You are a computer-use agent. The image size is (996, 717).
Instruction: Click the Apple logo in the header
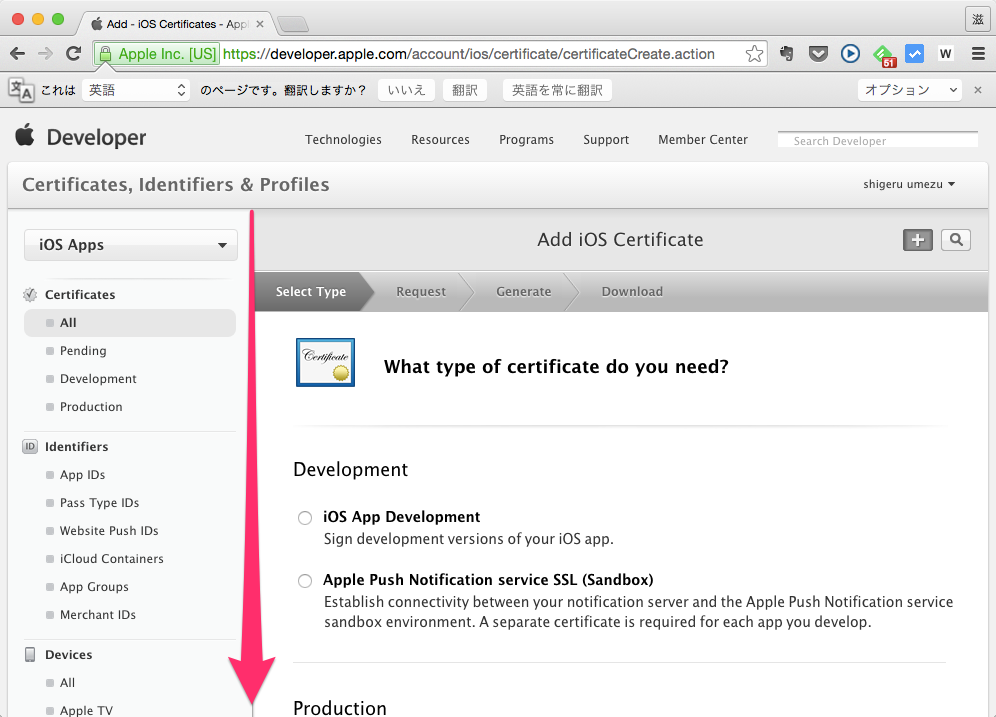(x=25, y=135)
